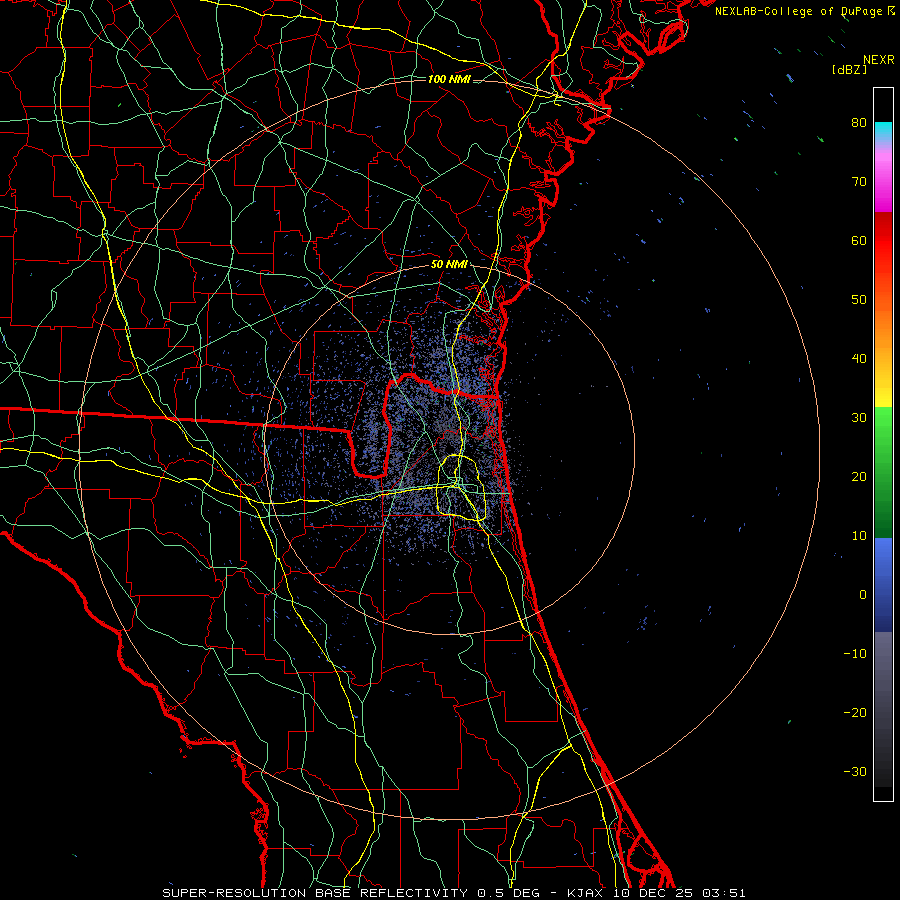Select the -20 value on the dBZ scale
Screen dimensions: 900x900
[855, 713]
